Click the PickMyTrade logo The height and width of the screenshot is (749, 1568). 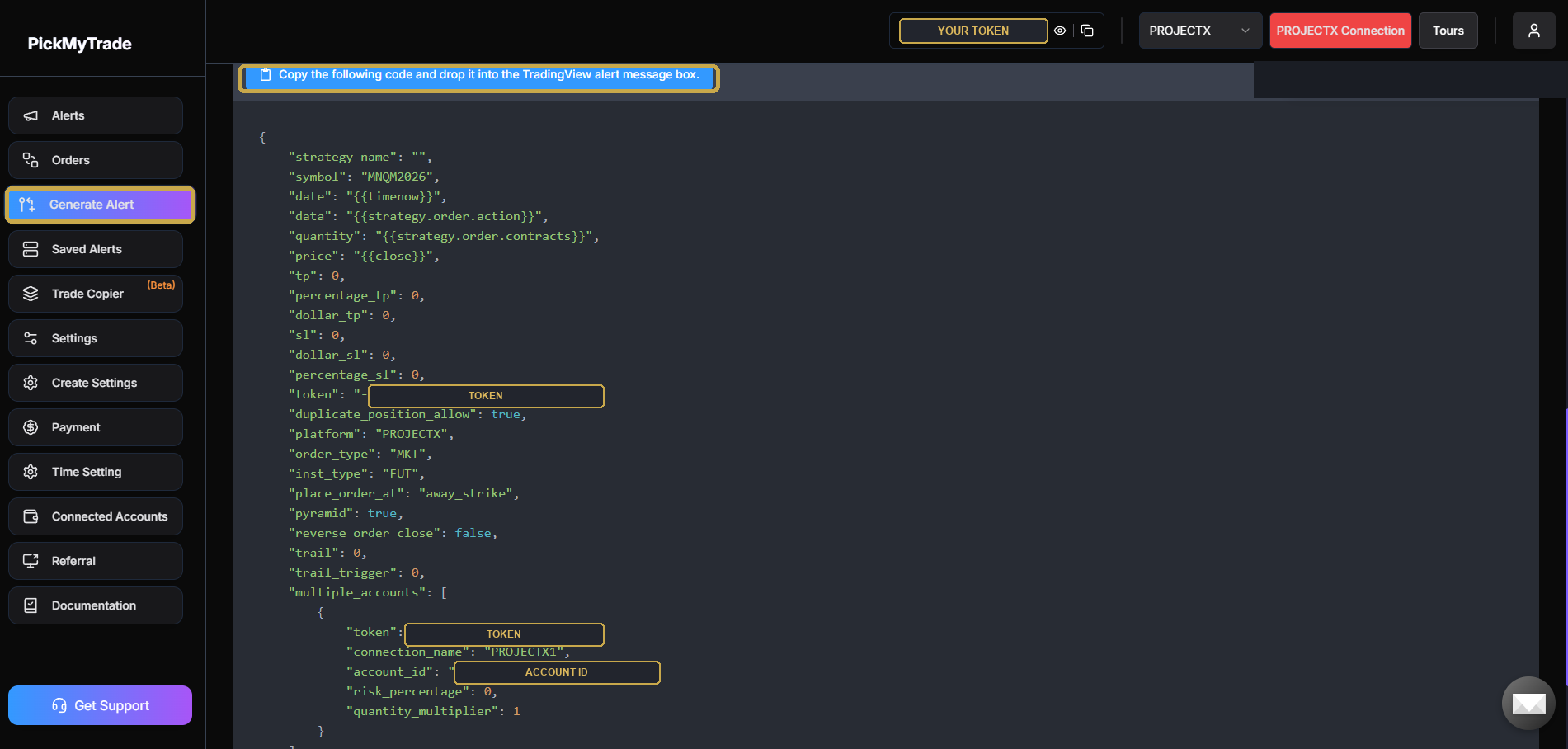pos(80,44)
